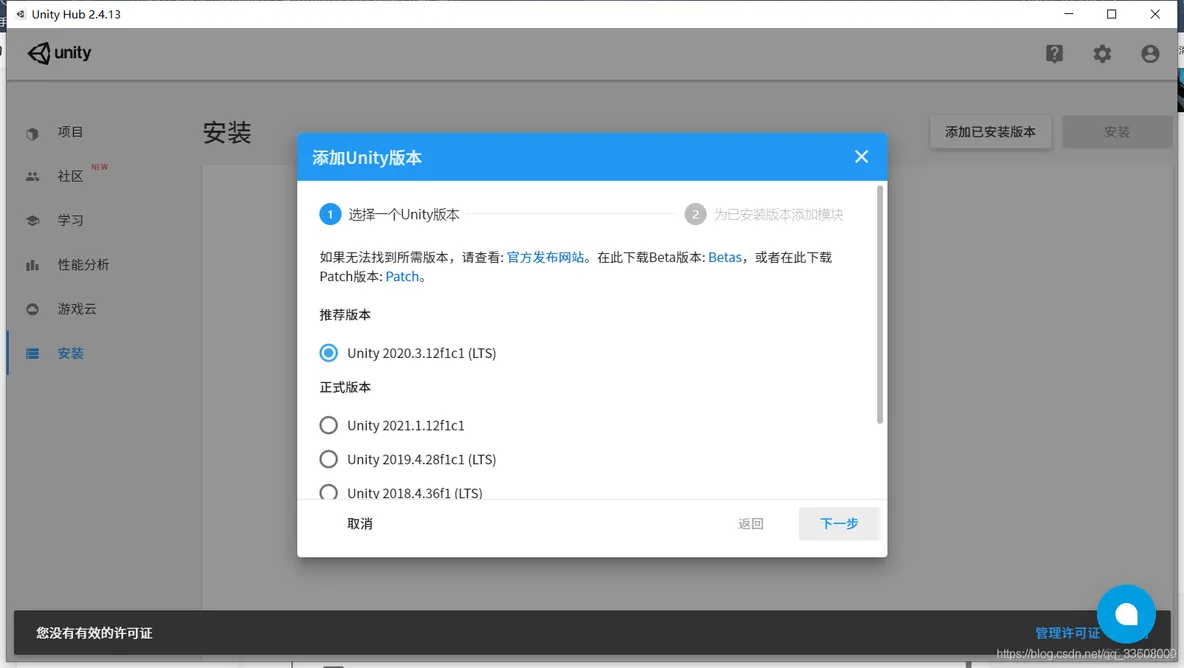Open the 安装 sidebar tab
This screenshot has width=1184, height=668.
click(70, 353)
